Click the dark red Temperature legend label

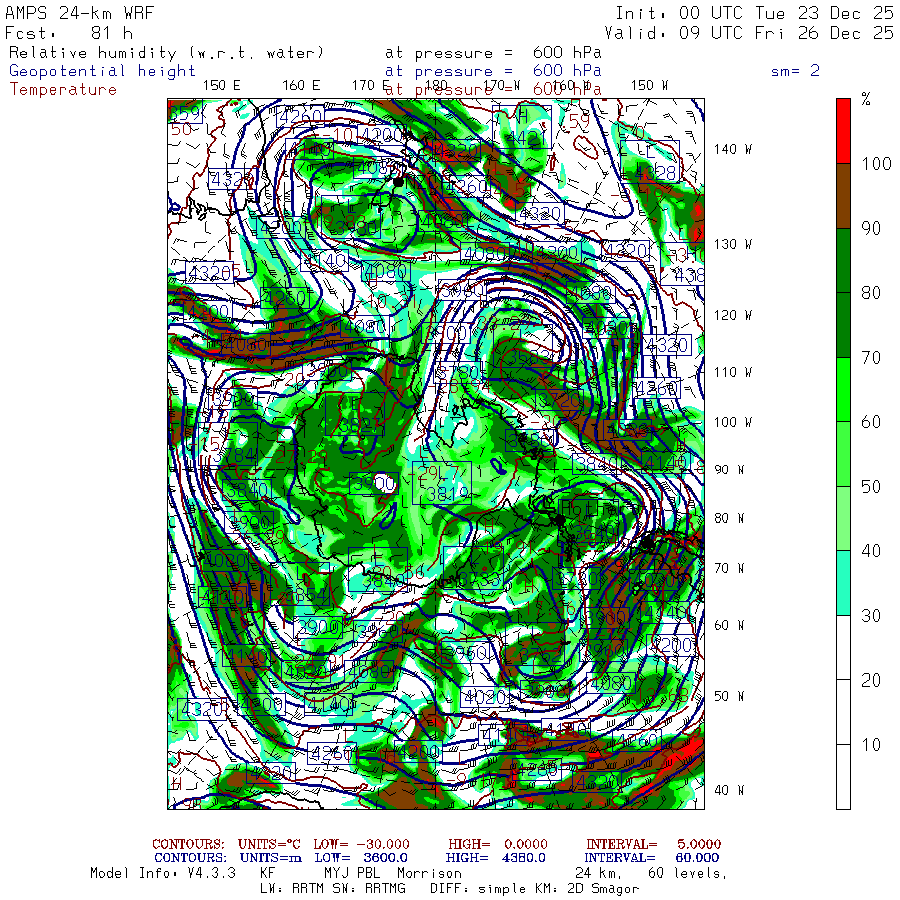(63, 89)
